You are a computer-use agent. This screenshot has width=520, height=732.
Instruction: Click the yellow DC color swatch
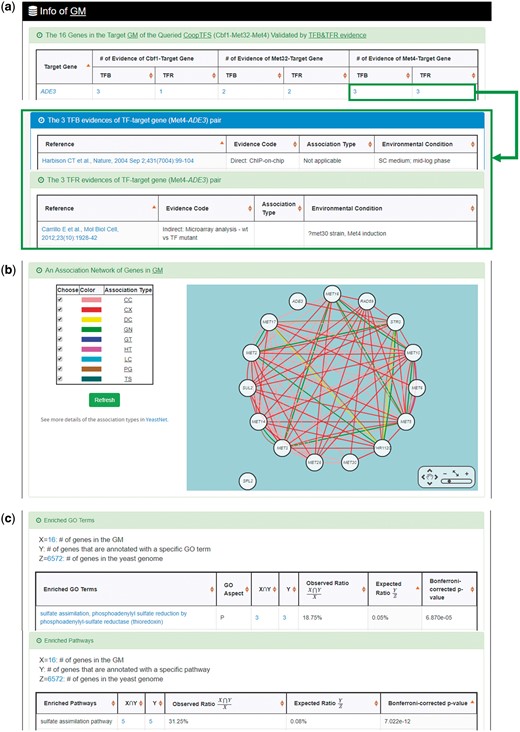[x=91, y=319]
